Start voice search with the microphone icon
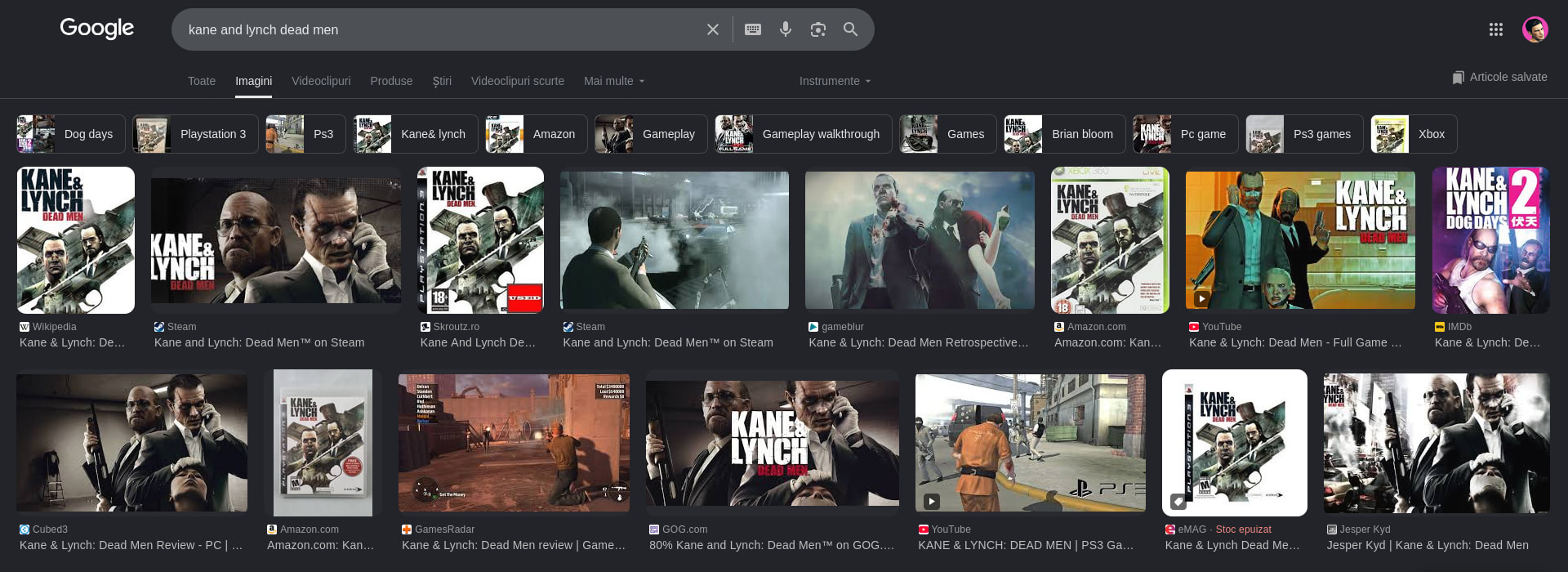This screenshot has width=1568, height=572. (786, 29)
